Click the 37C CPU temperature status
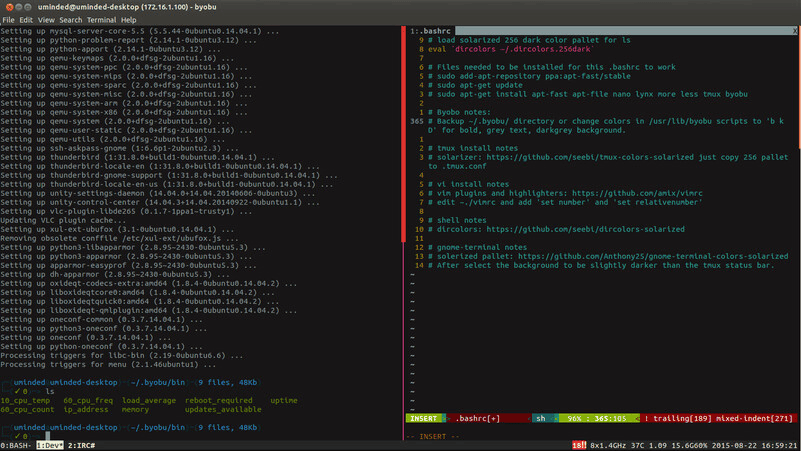Viewport: 801px width, 451px height. tap(637, 445)
